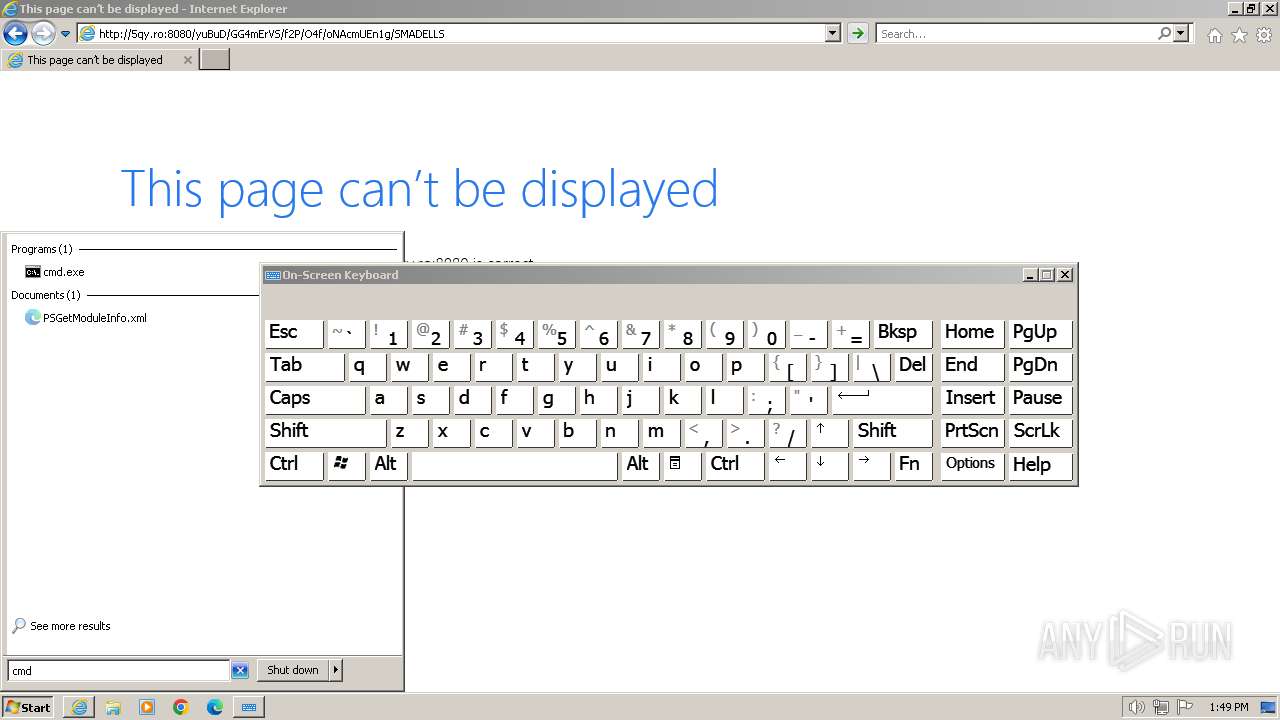Open the Action Center flag icon
Screen dimensions: 1280x720
click(x=1185, y=707)
